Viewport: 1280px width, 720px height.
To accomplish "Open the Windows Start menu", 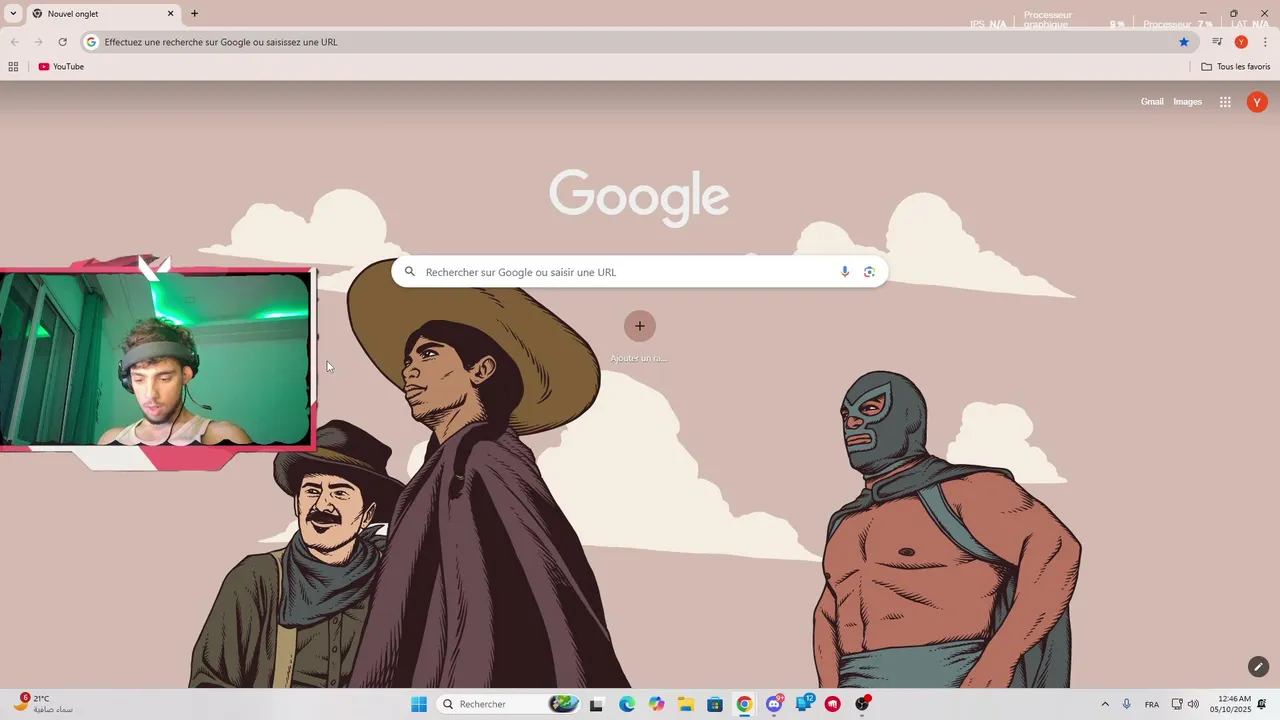I will (x=419, y=704).
